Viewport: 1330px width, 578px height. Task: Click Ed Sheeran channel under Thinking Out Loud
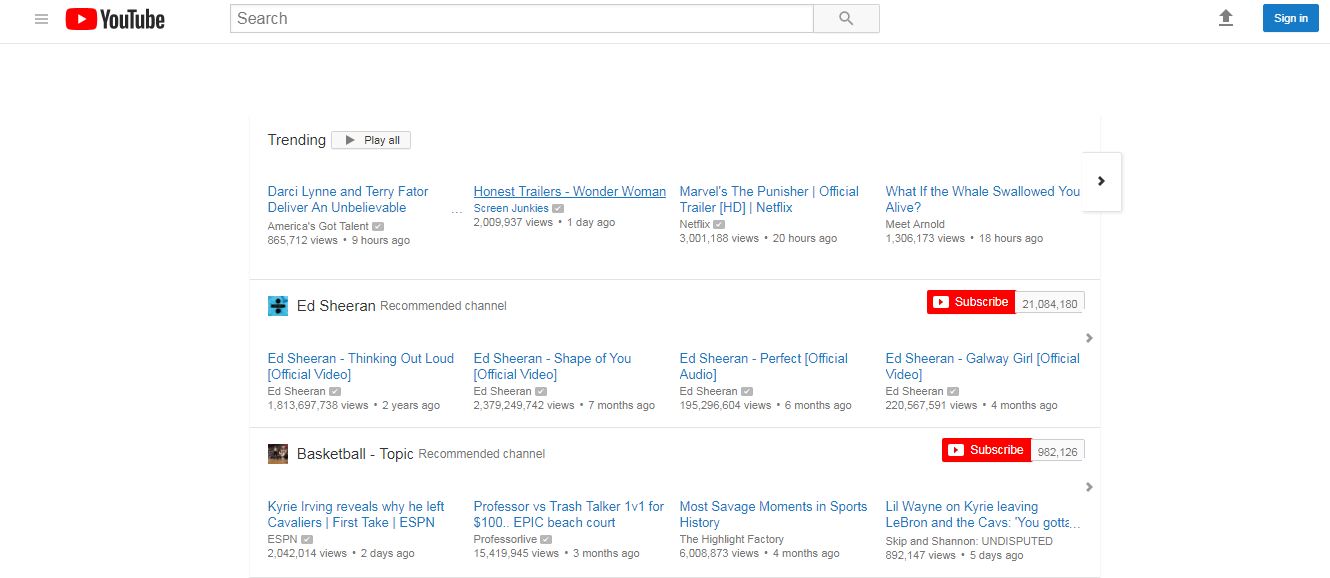point(296,391)
